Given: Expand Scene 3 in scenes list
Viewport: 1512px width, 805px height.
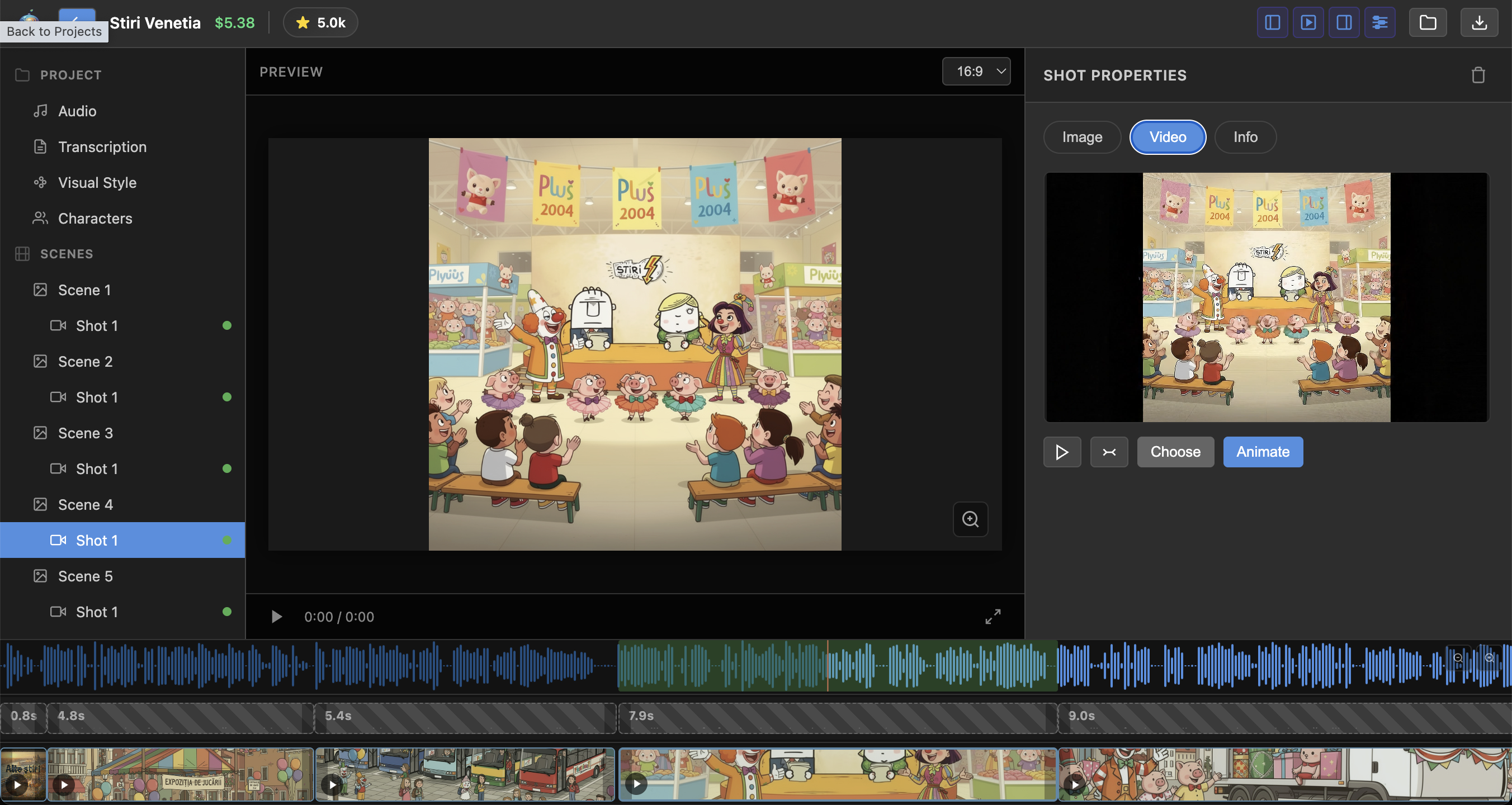Looking at the screenshot, I should (x=85, y=433).
